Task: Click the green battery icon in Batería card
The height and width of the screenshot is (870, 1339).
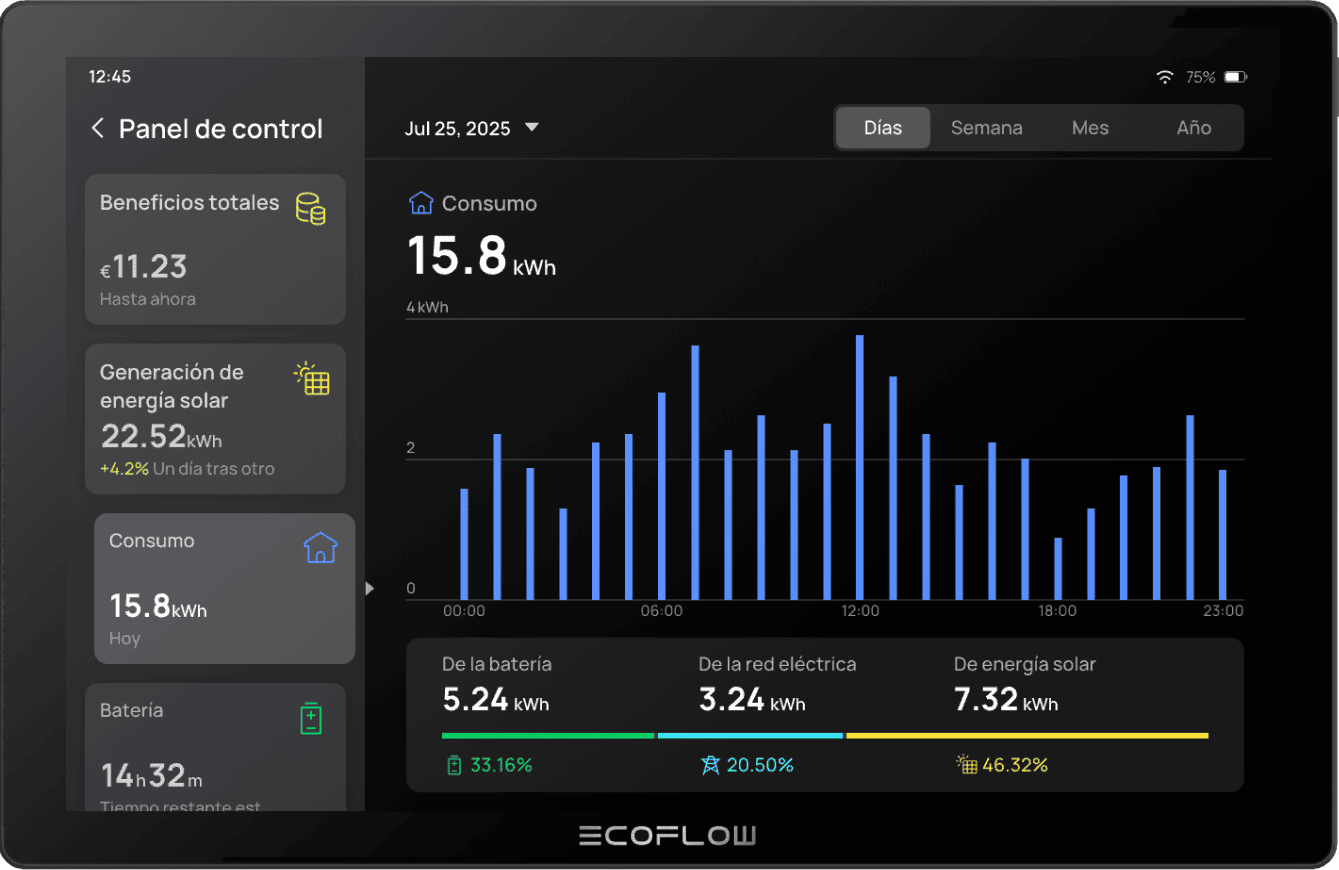Action: [x=311, y=718]
